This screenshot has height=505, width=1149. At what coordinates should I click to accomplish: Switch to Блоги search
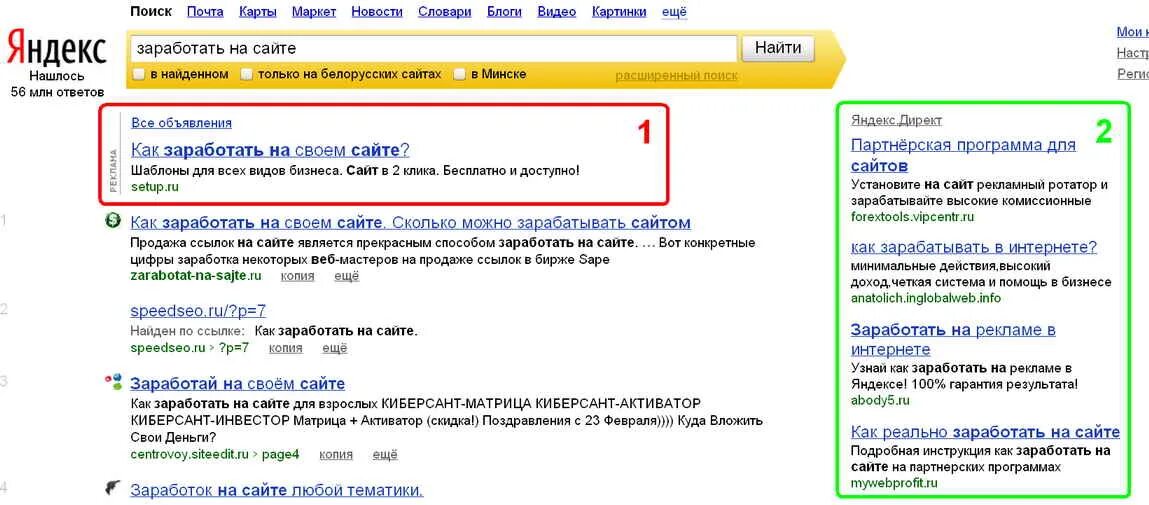(x=503, y=12)
